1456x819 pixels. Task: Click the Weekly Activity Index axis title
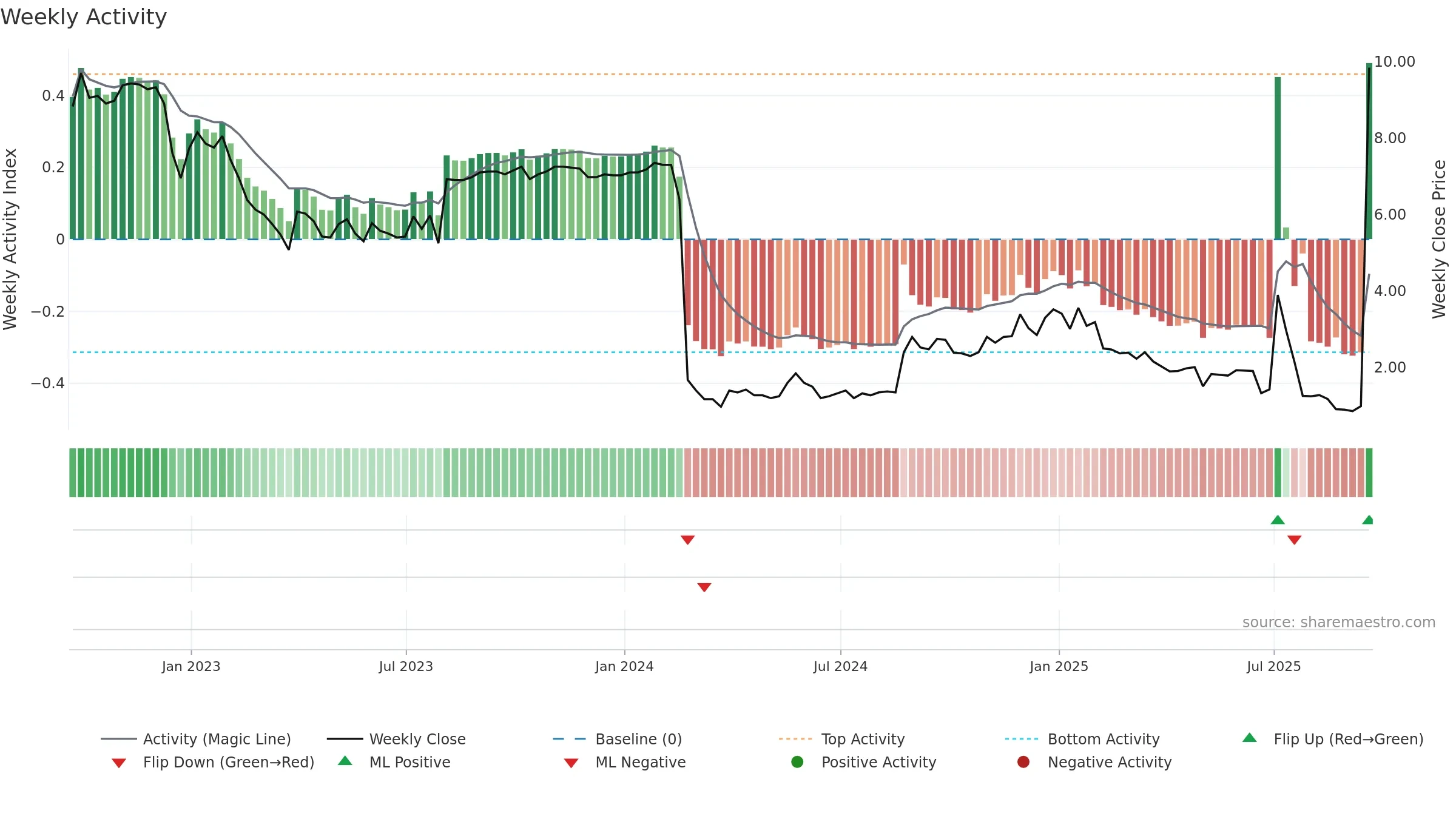click(x=10, y=239)
